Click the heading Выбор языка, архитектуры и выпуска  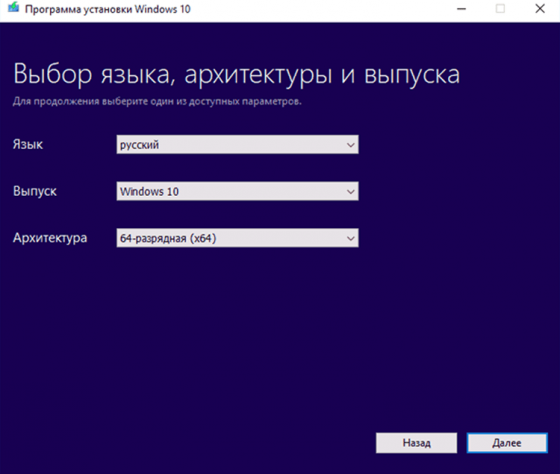236,75
